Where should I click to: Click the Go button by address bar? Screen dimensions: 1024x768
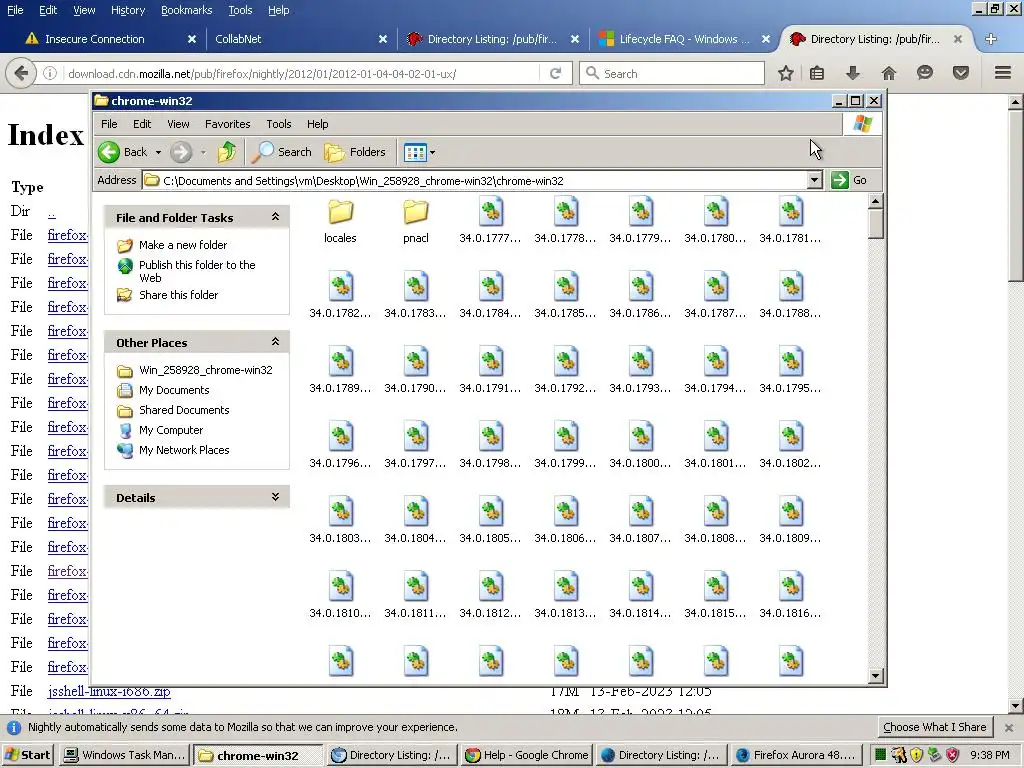pos(849,180)
